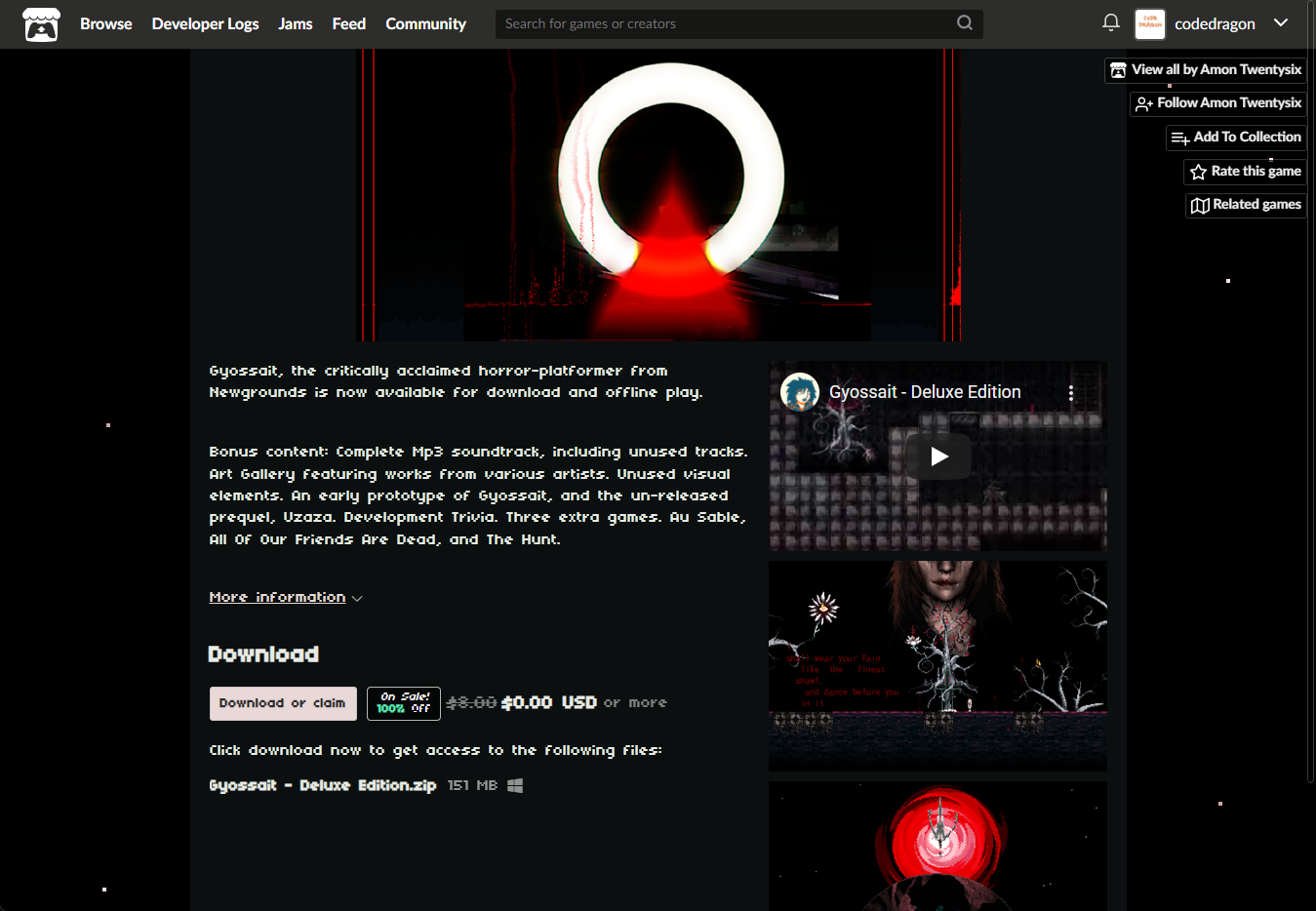
Task: Open the red spiral screenshot thumbnail
Action: click(x=937, y=846)
